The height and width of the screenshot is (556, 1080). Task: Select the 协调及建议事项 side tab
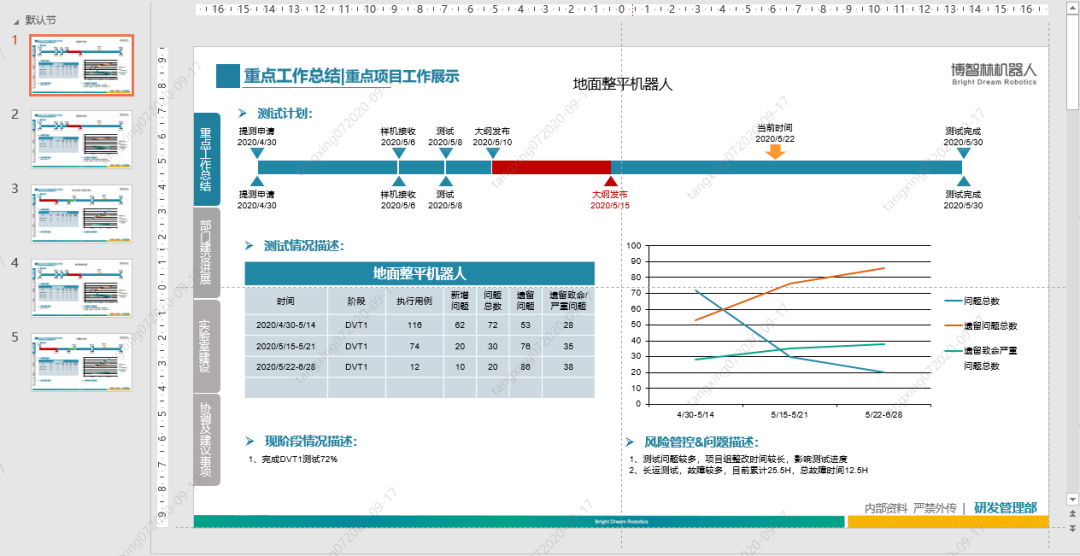207,440
